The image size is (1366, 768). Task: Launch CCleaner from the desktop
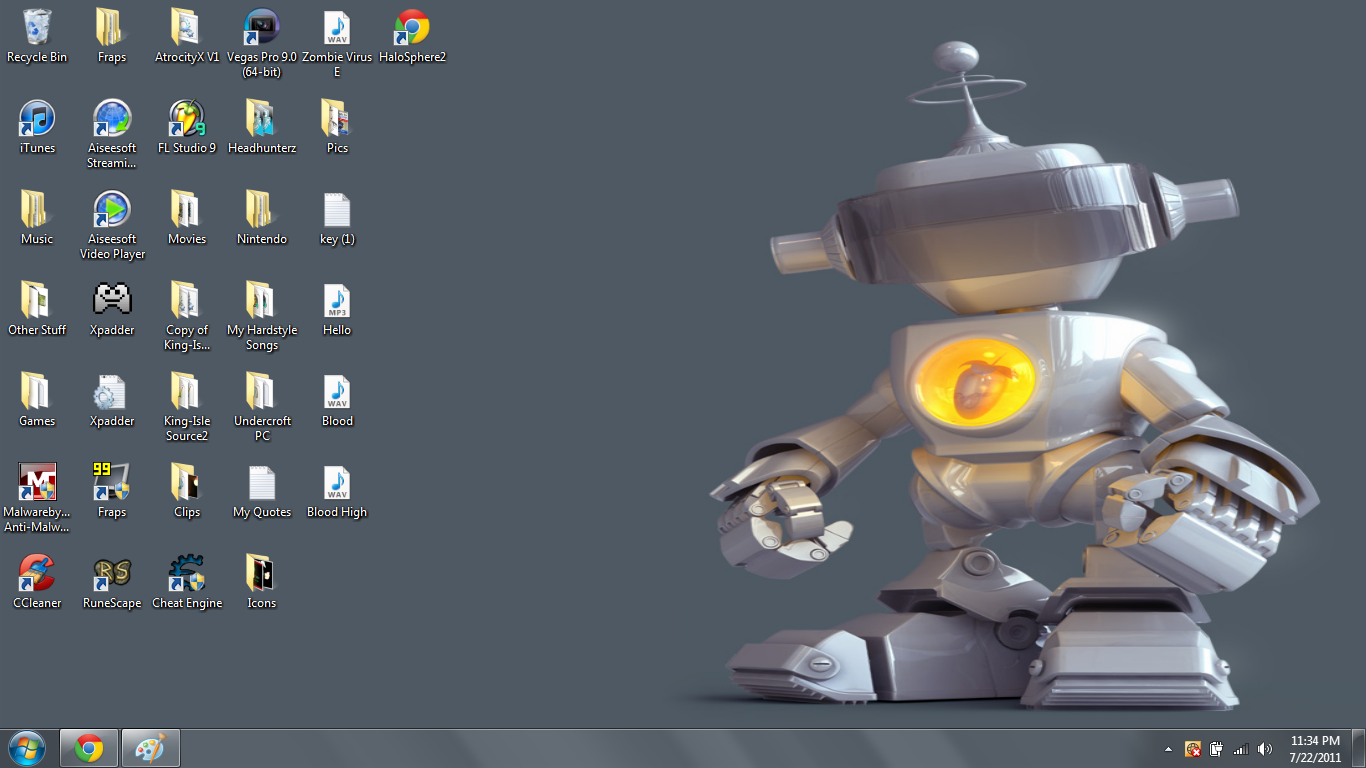pos(37,582)
